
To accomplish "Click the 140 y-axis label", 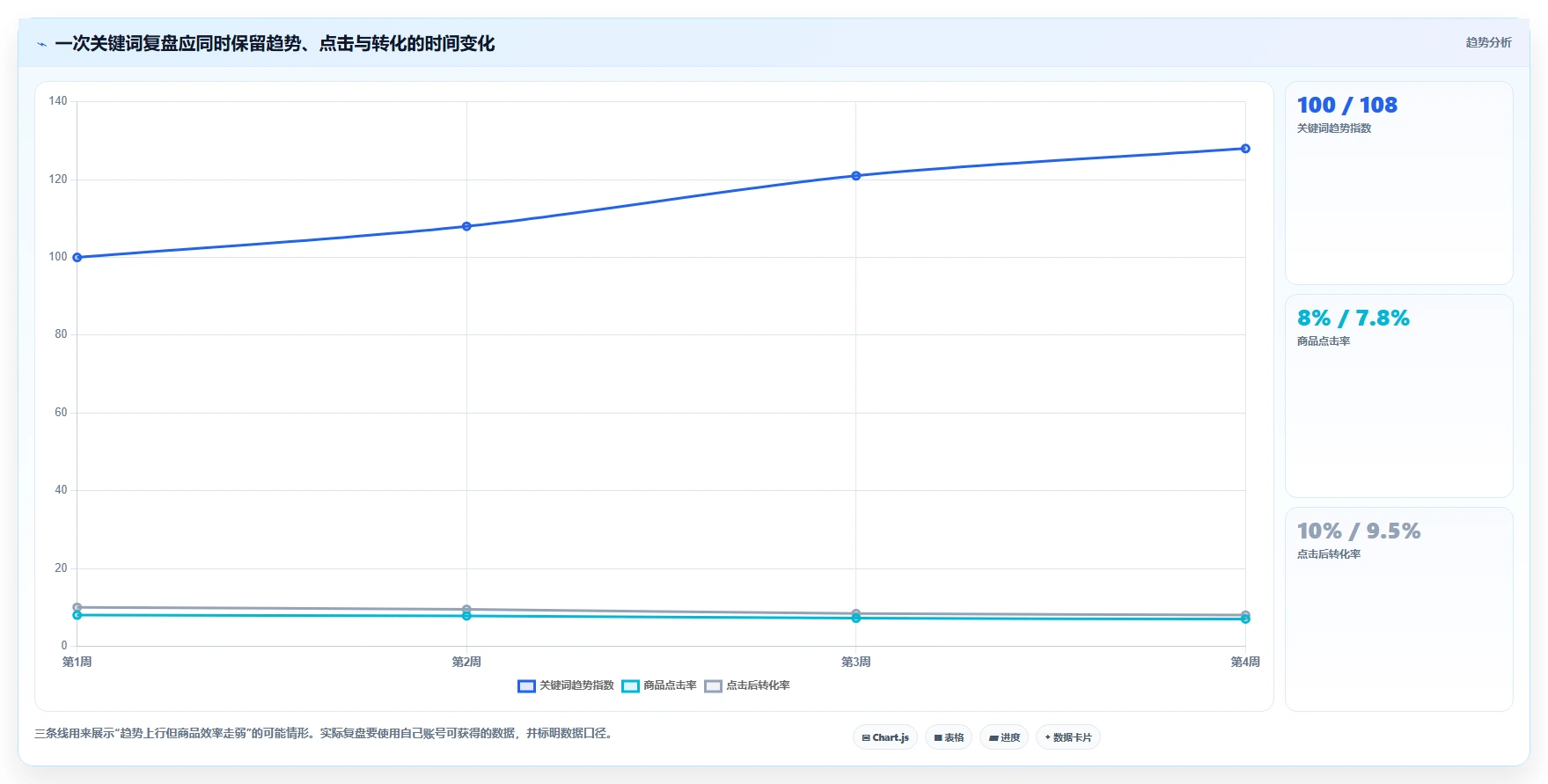I will (x=58, y=101).
